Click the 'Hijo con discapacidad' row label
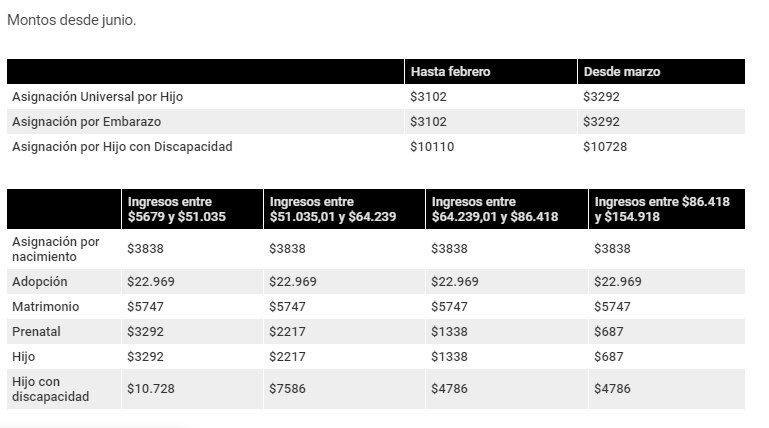 [x=50, y=389]
